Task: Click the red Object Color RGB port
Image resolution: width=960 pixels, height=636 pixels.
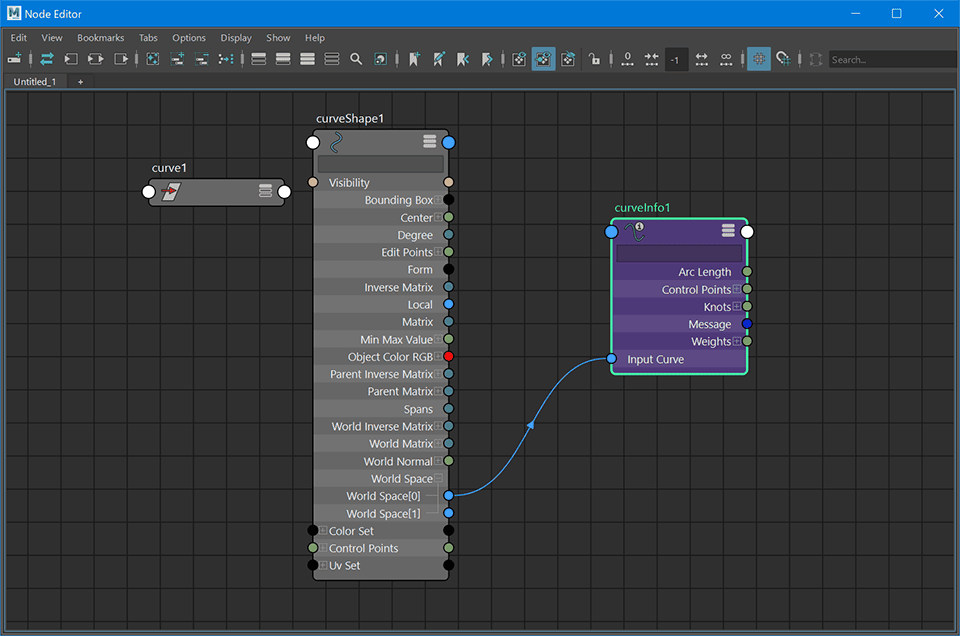Action: [448, 357]
